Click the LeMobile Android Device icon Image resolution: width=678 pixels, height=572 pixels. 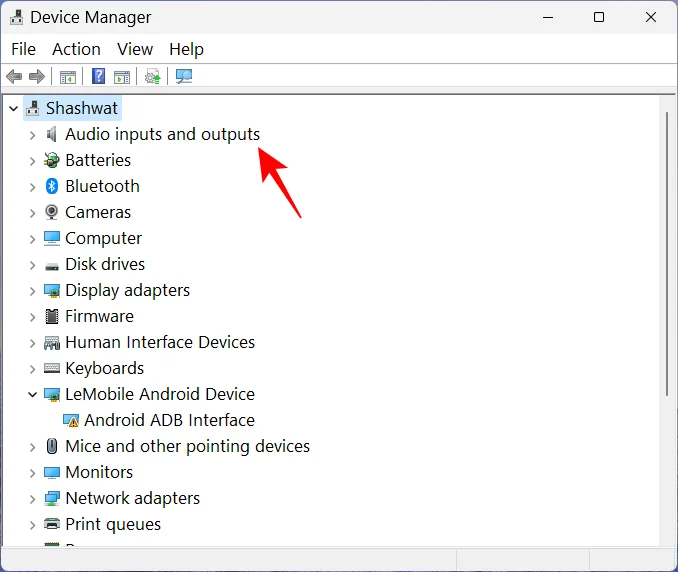52,394
